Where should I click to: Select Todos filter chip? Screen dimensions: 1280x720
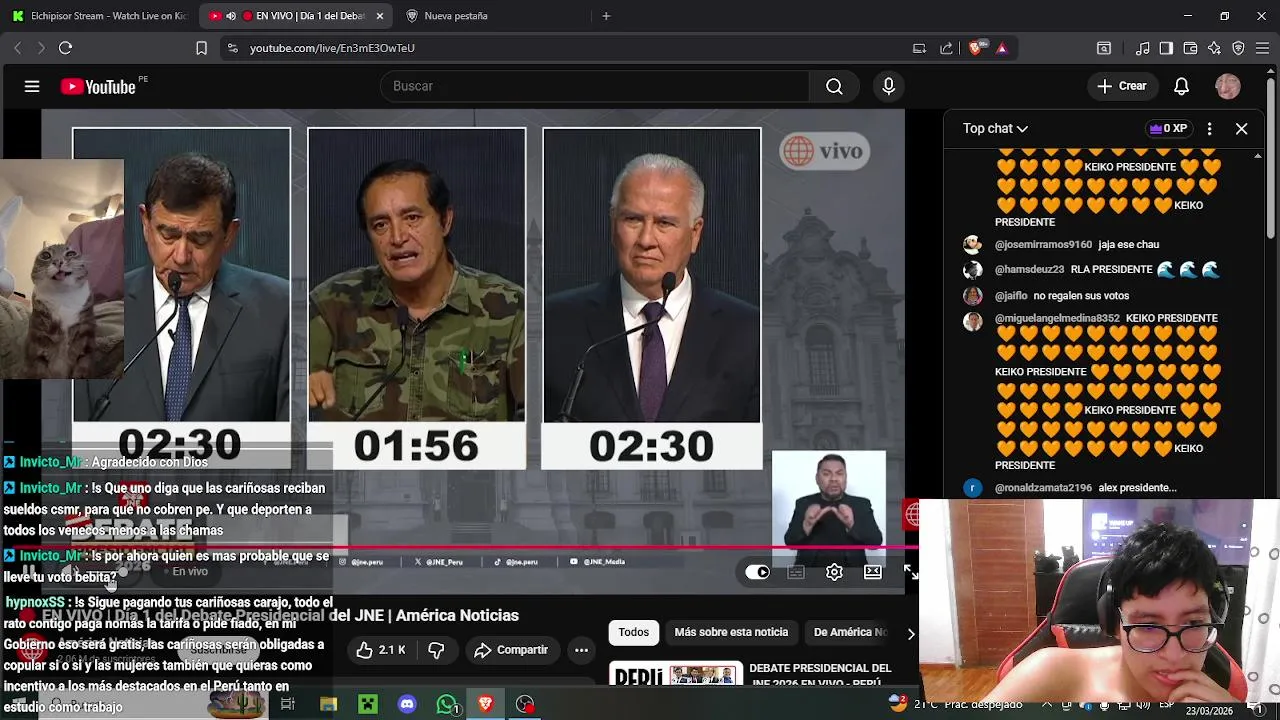tap(633, 632)
